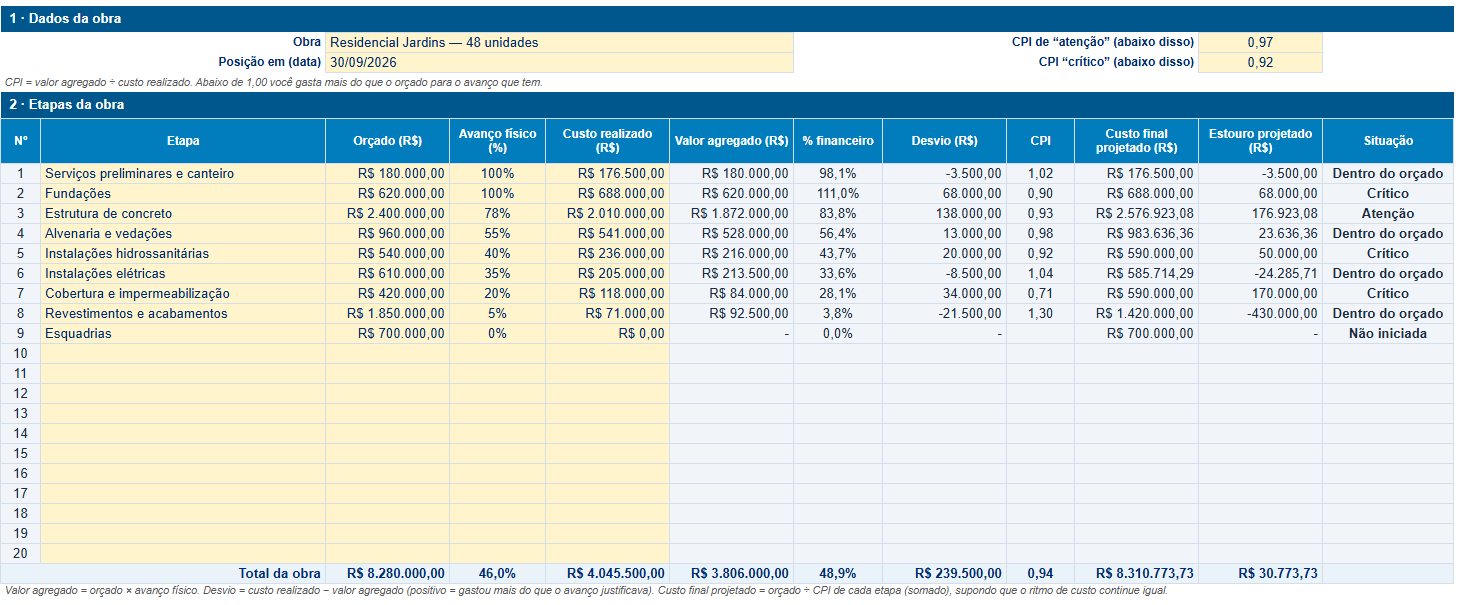Select the CPI "crítico" threshold value cell

pos(1260,62)
